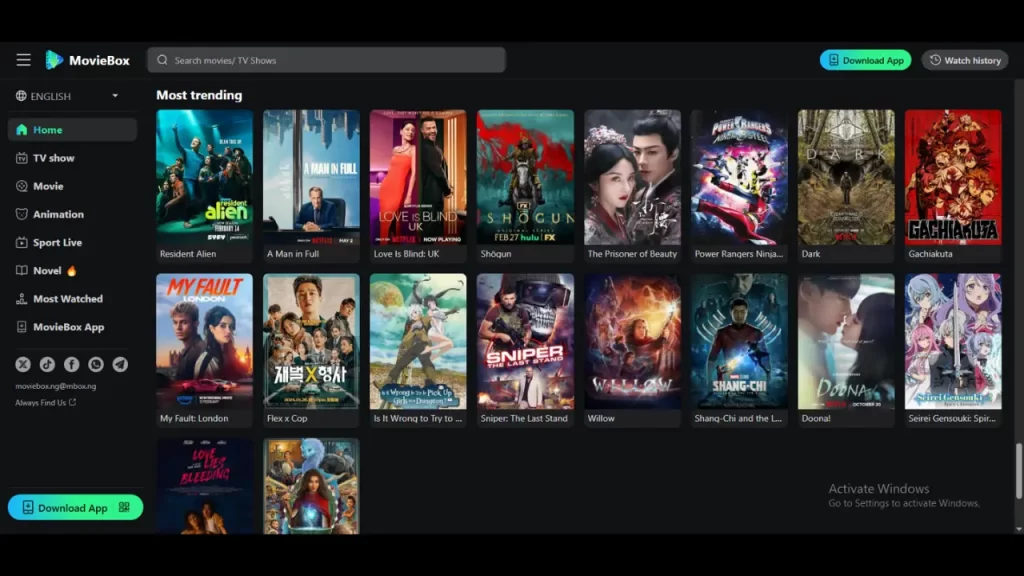
Task: Open the Love Is Blind: UK poster
Action: click(x=418, y=178)
